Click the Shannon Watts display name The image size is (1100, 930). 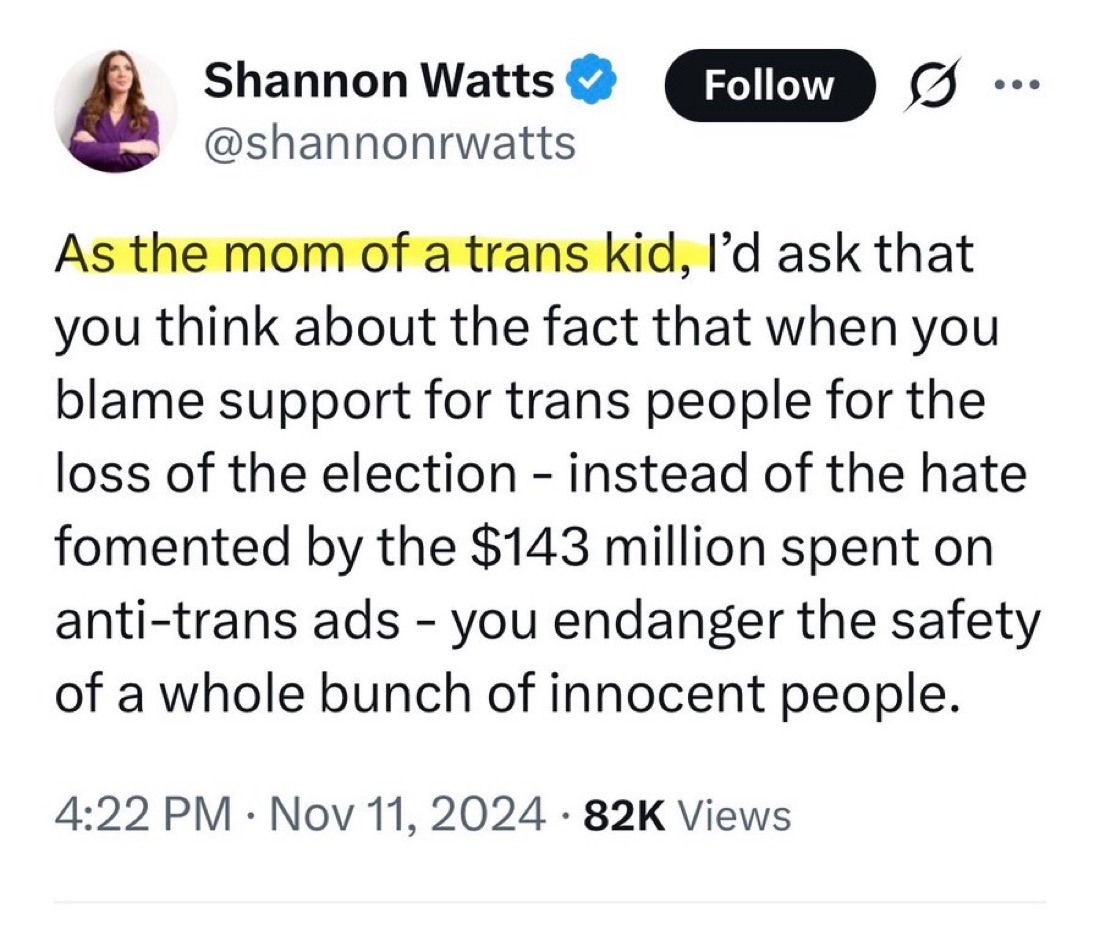coord(379,81)
